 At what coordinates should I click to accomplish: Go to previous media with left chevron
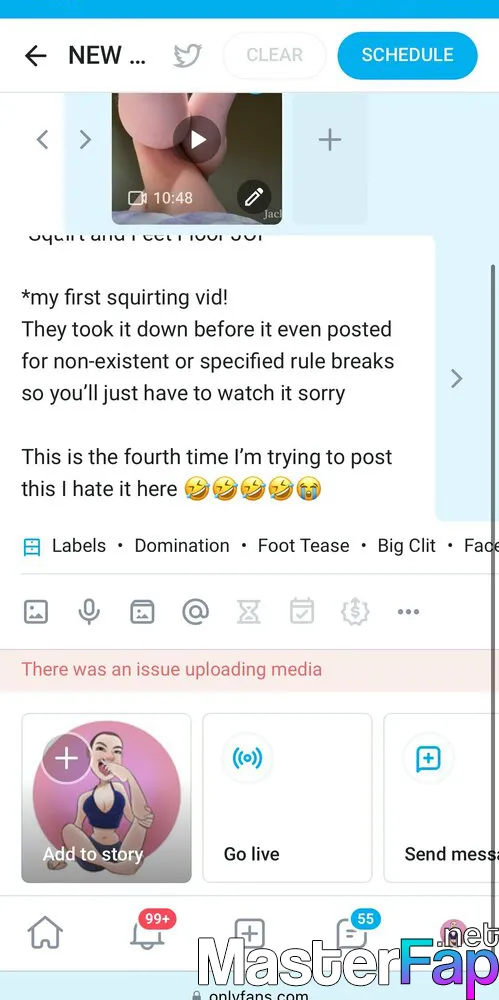[43, 140]
